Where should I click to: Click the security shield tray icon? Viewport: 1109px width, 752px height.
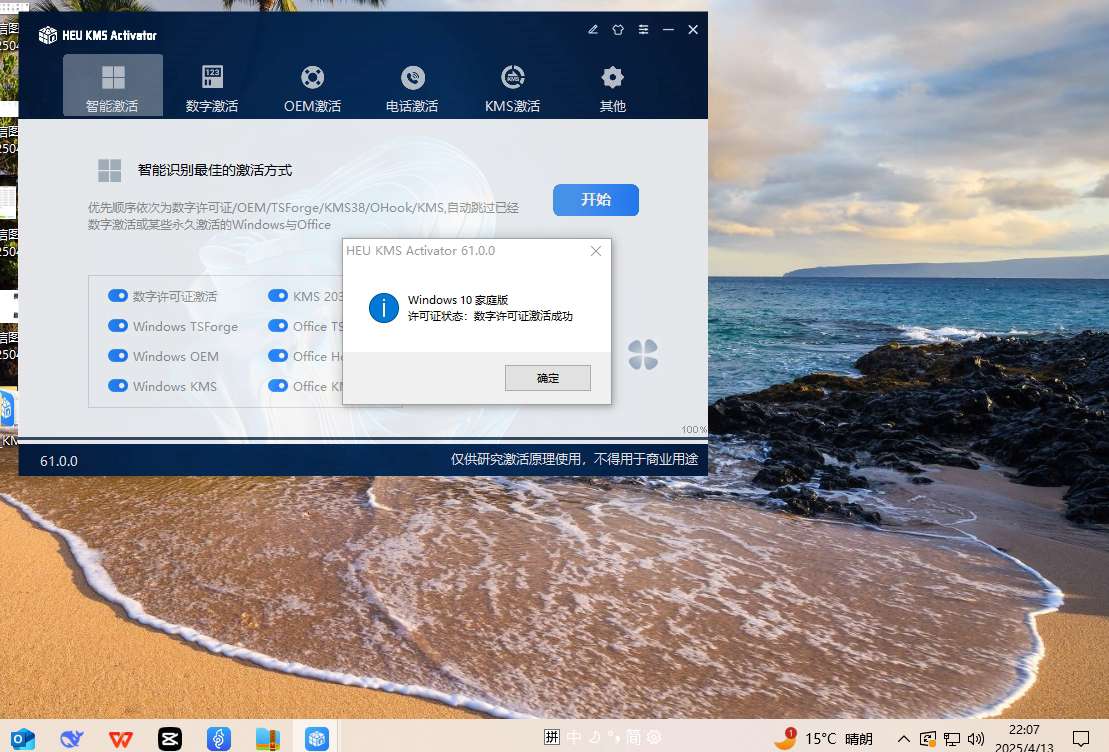point(928,739)
